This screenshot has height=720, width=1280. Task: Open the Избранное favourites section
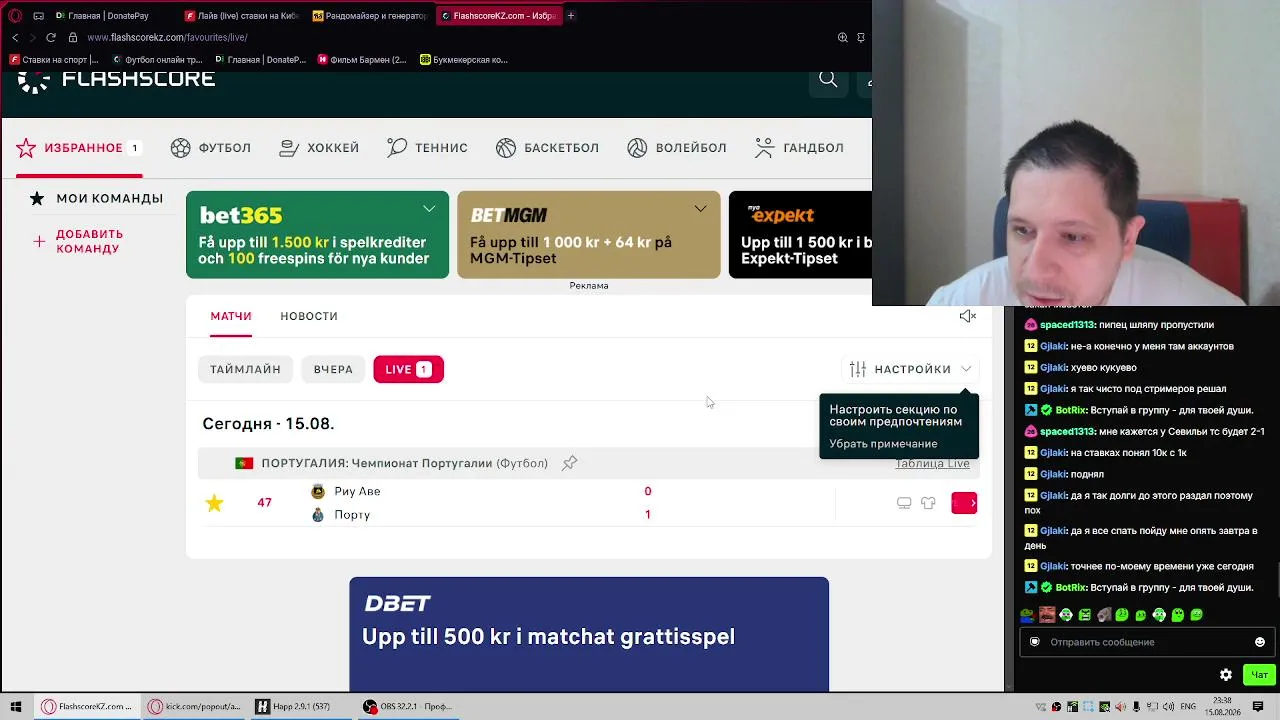(x=78, y=148)
